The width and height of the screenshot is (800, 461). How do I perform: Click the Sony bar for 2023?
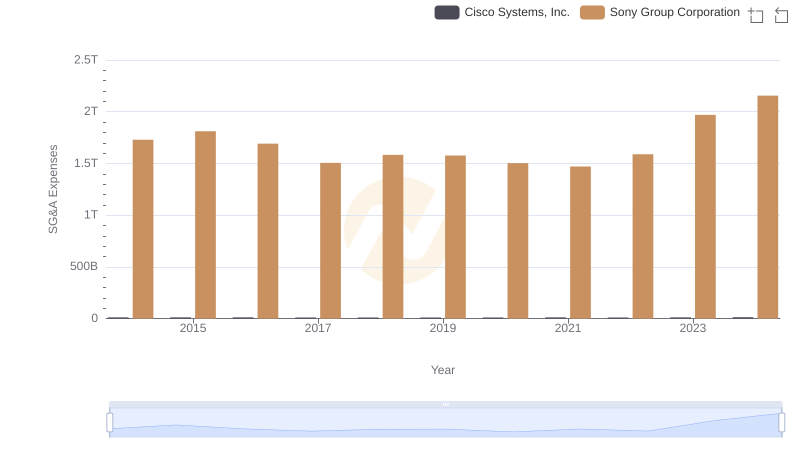(x=706, y=217)
